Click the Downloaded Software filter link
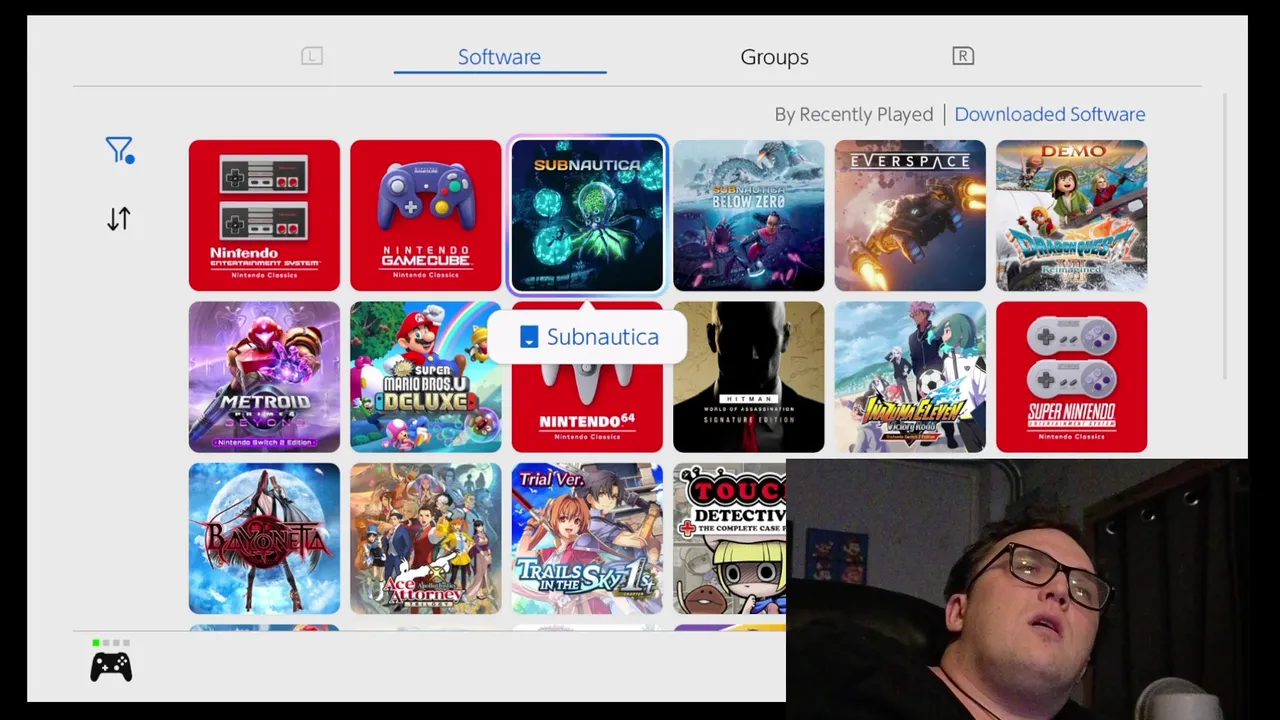The image size is (1280, 720). pos(1050,114)
